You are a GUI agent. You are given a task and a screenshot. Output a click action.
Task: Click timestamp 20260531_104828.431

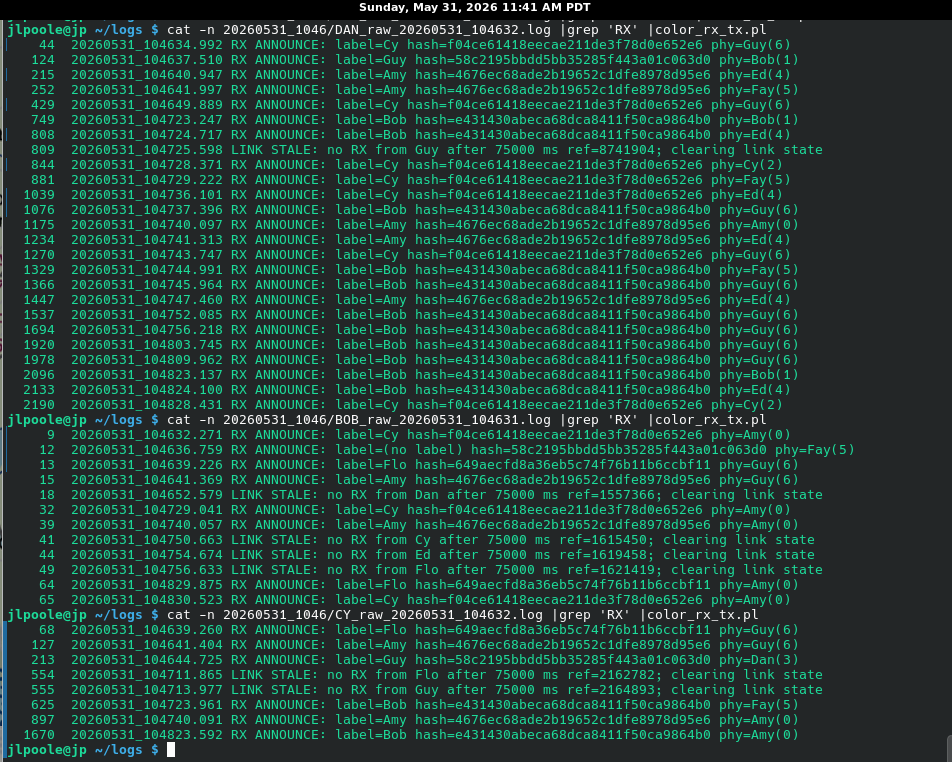tap(147, 405)
